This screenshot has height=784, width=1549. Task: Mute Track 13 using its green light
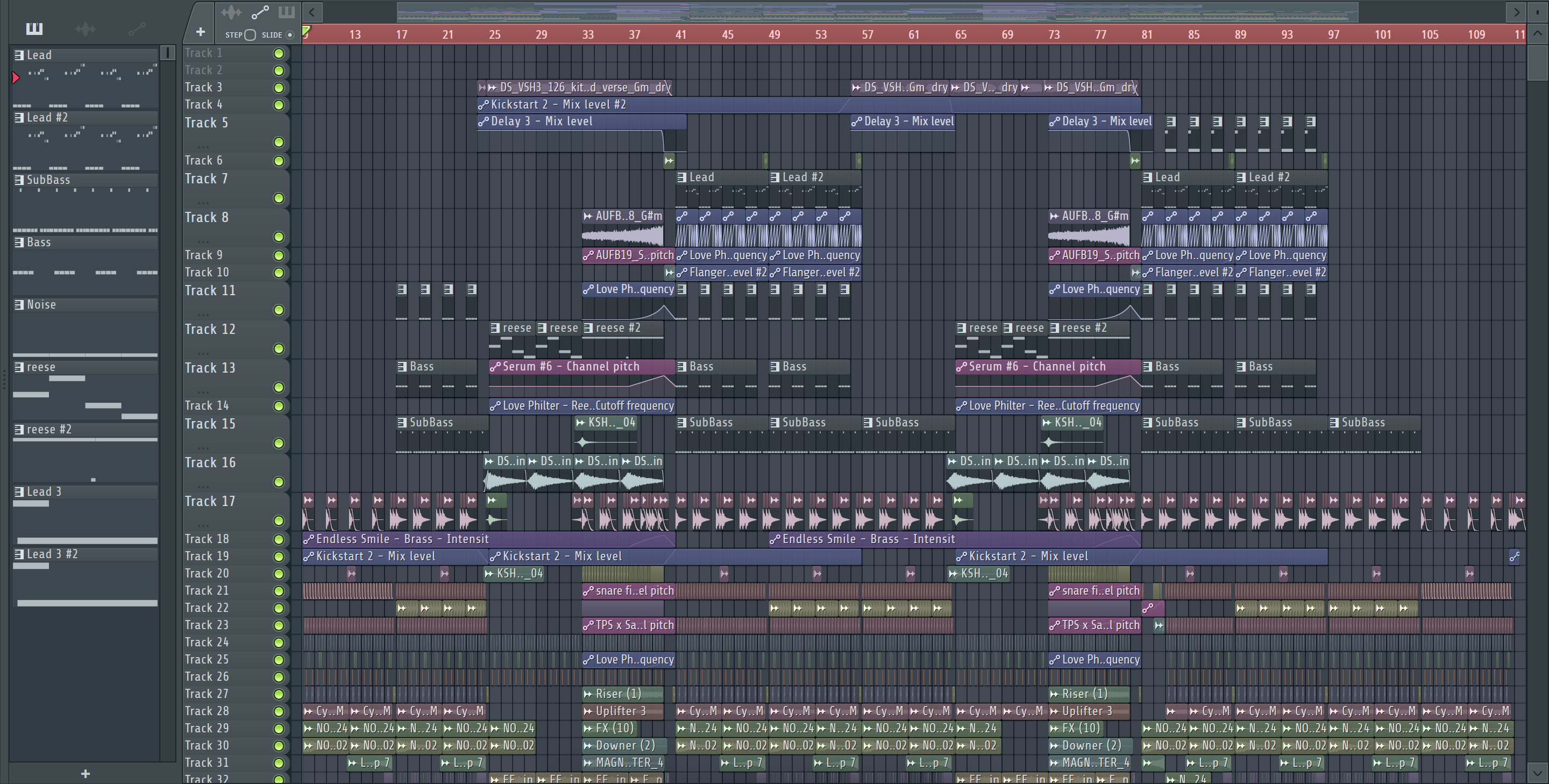279,388
